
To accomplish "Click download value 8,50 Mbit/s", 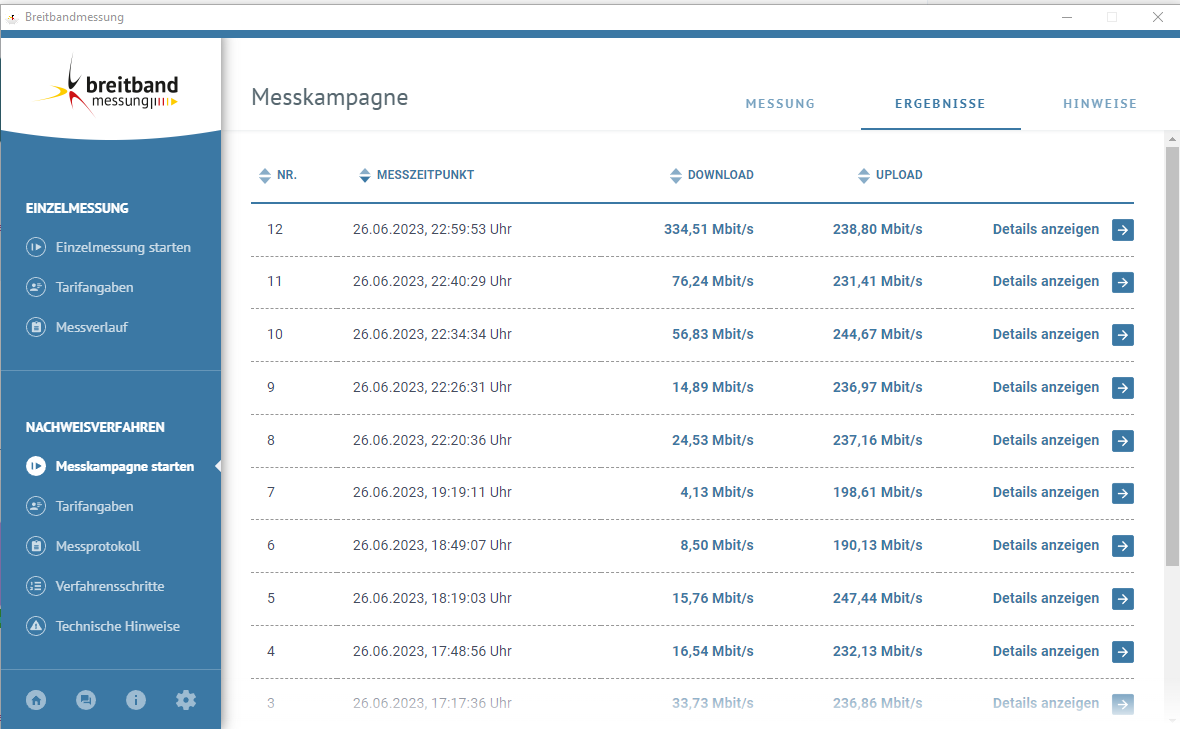I will coord(716,545).
